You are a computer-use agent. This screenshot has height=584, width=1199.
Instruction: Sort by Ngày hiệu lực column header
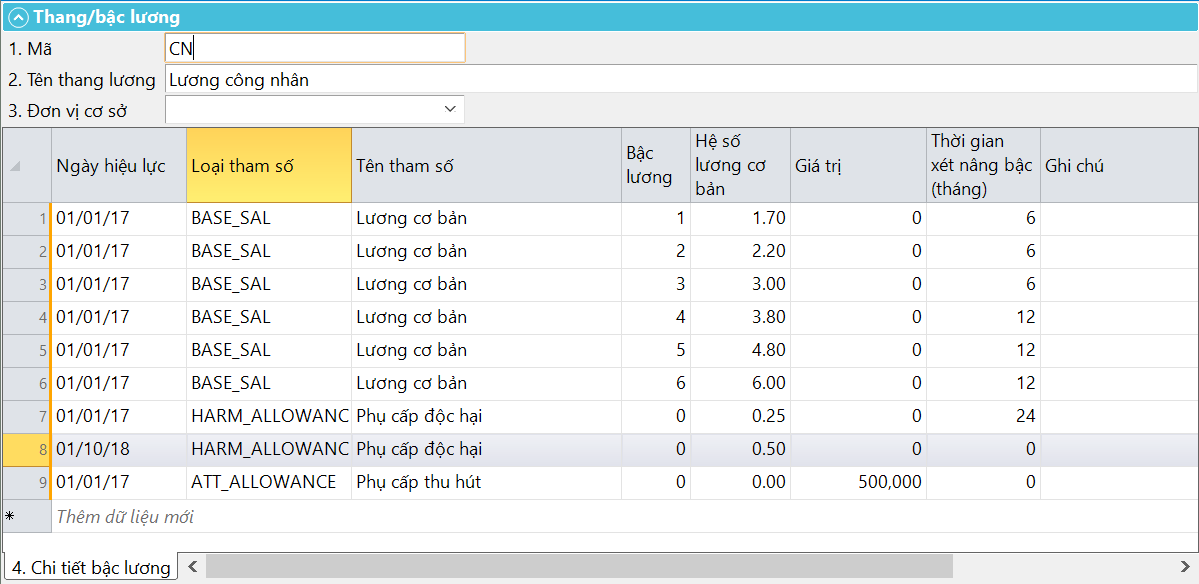coord(118,166)
